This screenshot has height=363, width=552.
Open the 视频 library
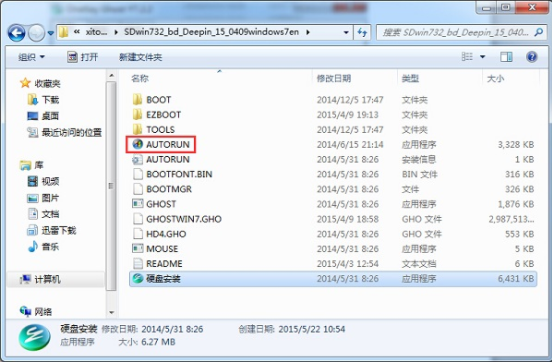(x=43, y=181)
